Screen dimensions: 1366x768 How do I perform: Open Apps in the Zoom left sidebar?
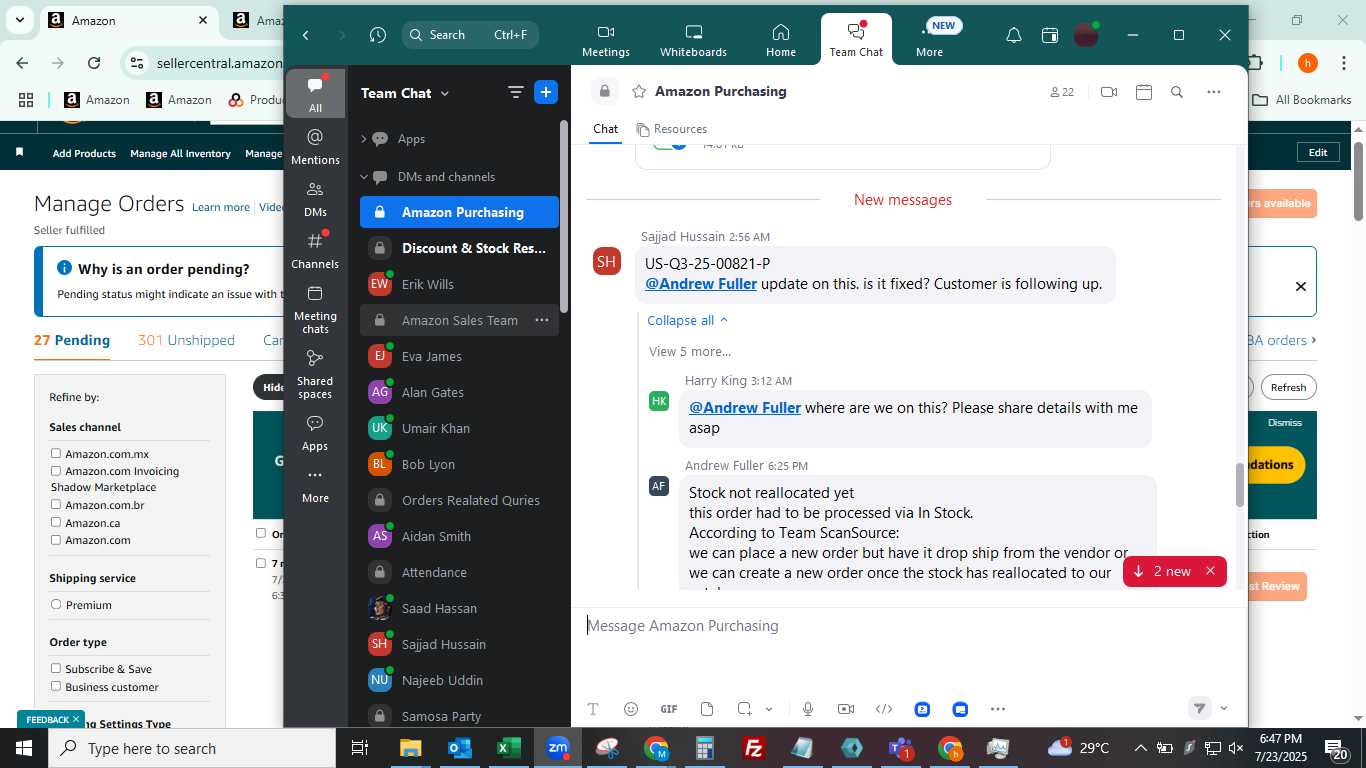315,432
